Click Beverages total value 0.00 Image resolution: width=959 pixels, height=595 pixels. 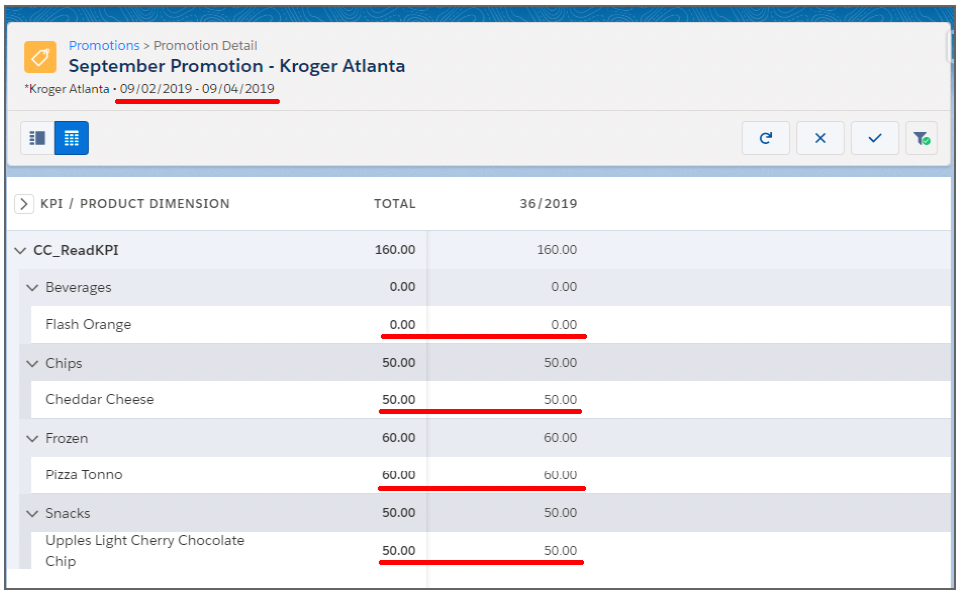pos(402,287)
